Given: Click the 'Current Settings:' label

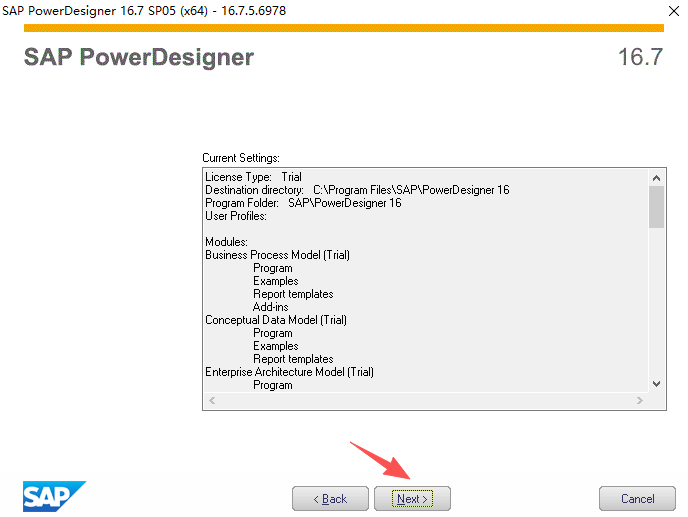Looking at the screenshot, I should (x=241, y=158).
